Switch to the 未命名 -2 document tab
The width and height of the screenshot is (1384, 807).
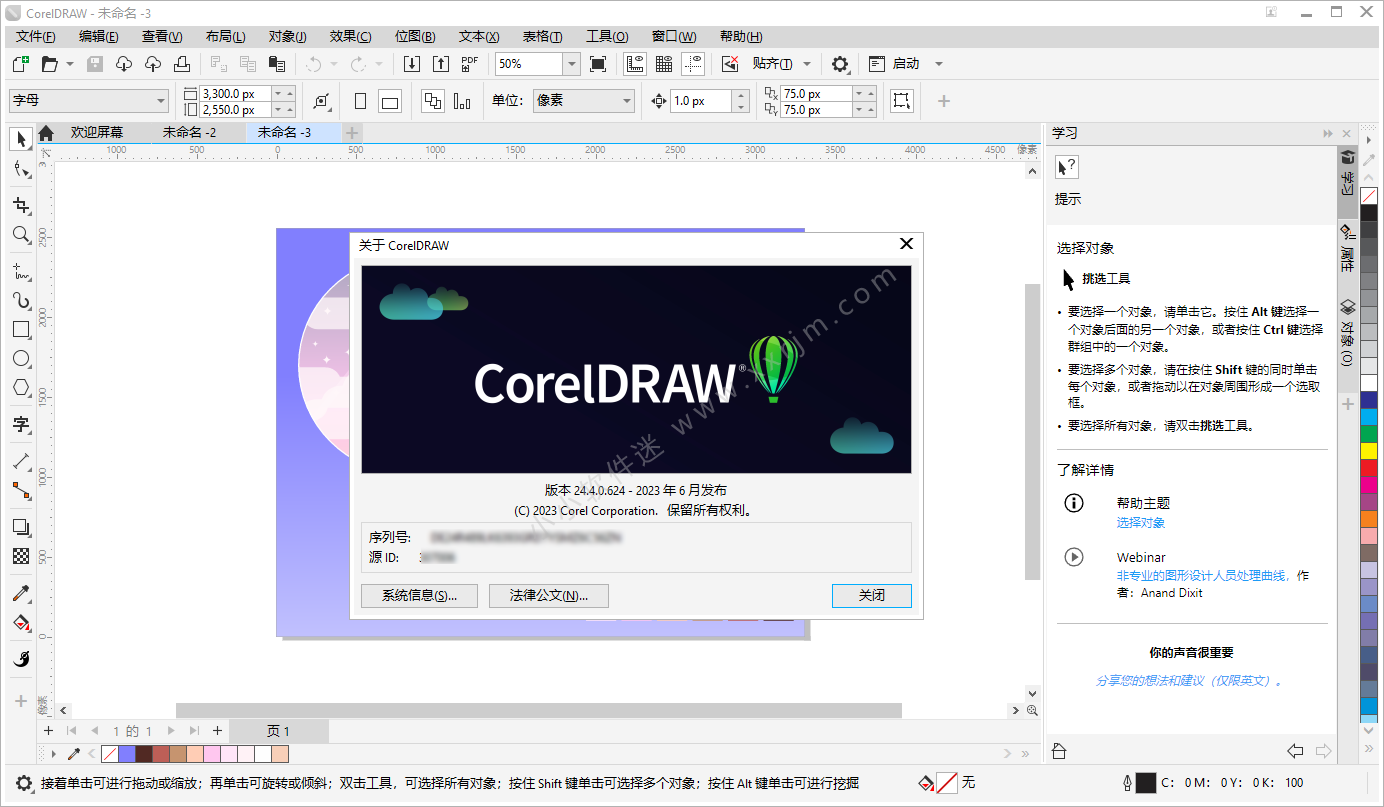[190, 133]
